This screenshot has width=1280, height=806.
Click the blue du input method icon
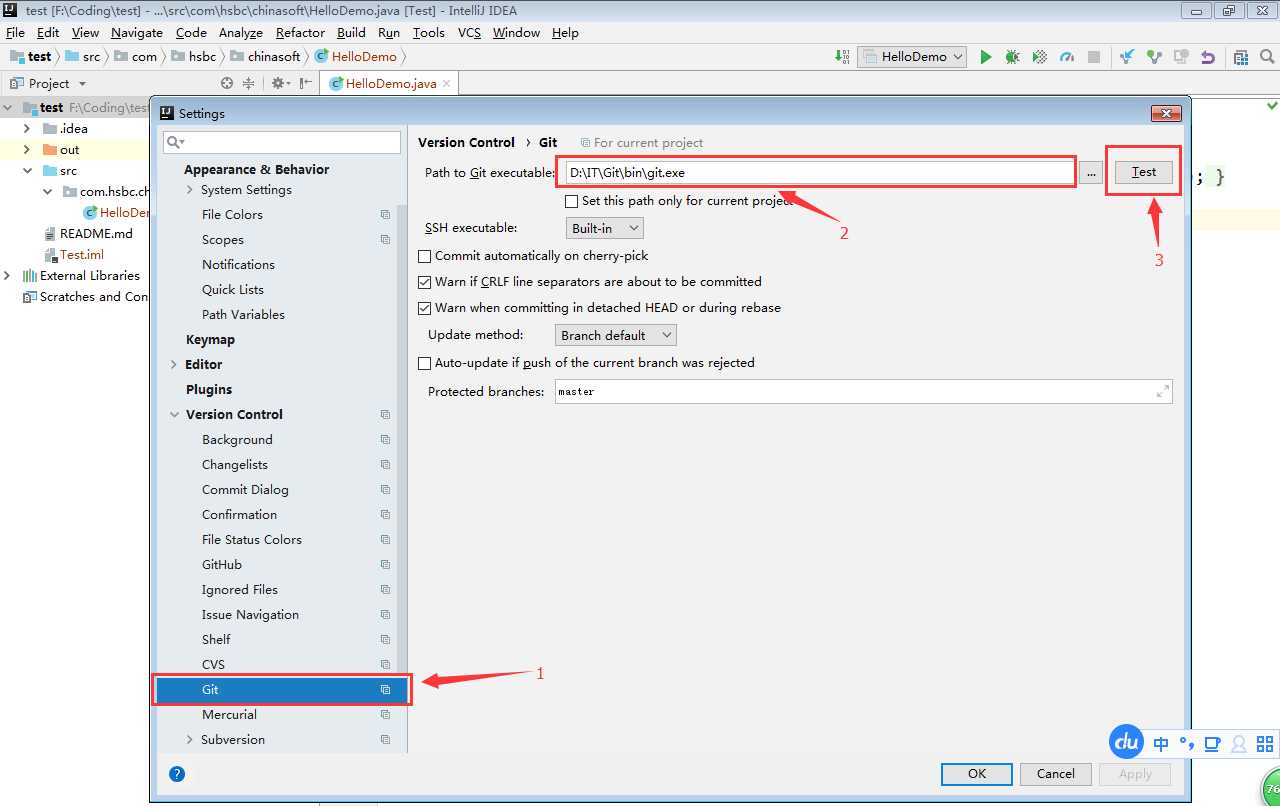click(x=1127, y=742)
